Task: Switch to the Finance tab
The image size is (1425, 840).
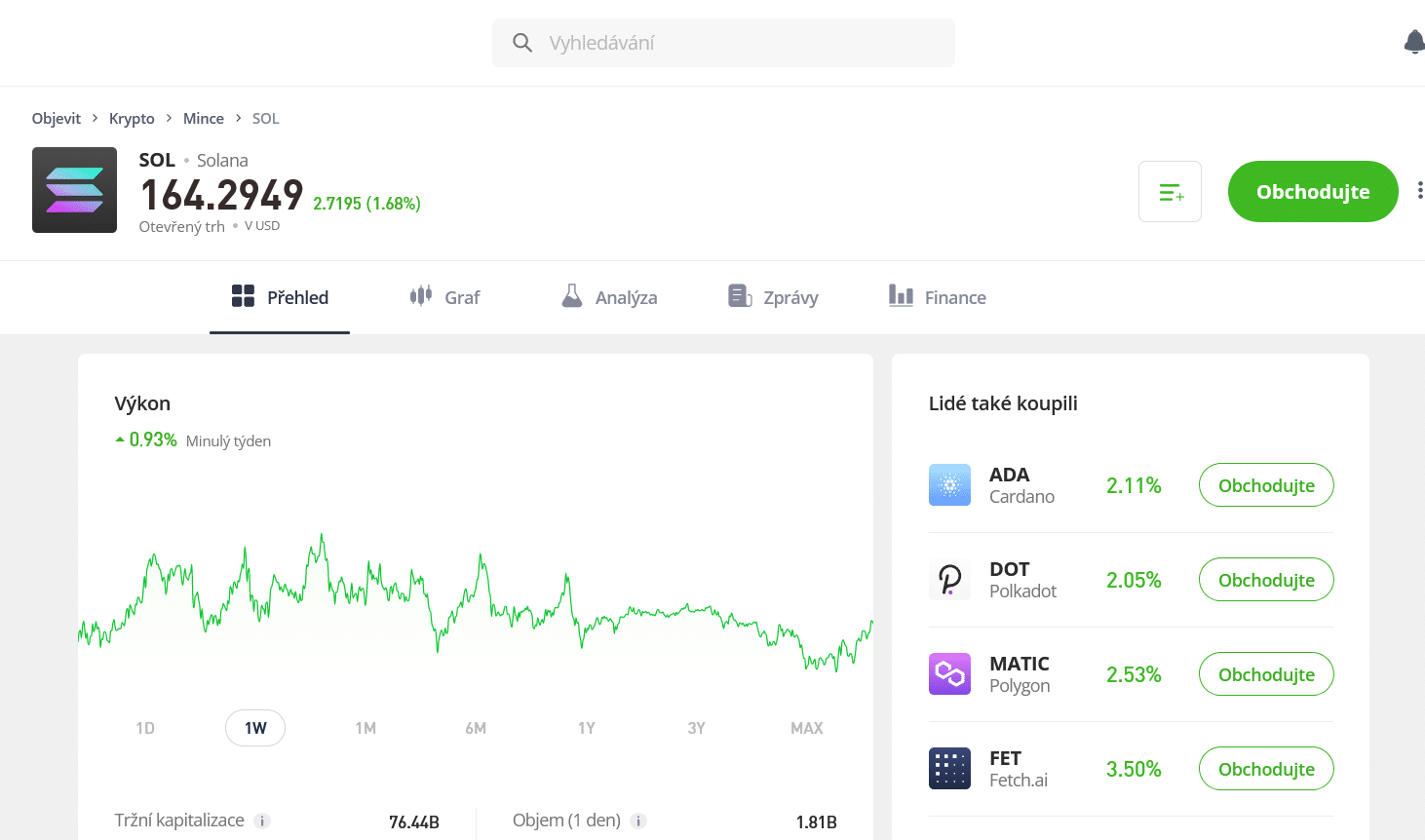Action: click(938, 297)
